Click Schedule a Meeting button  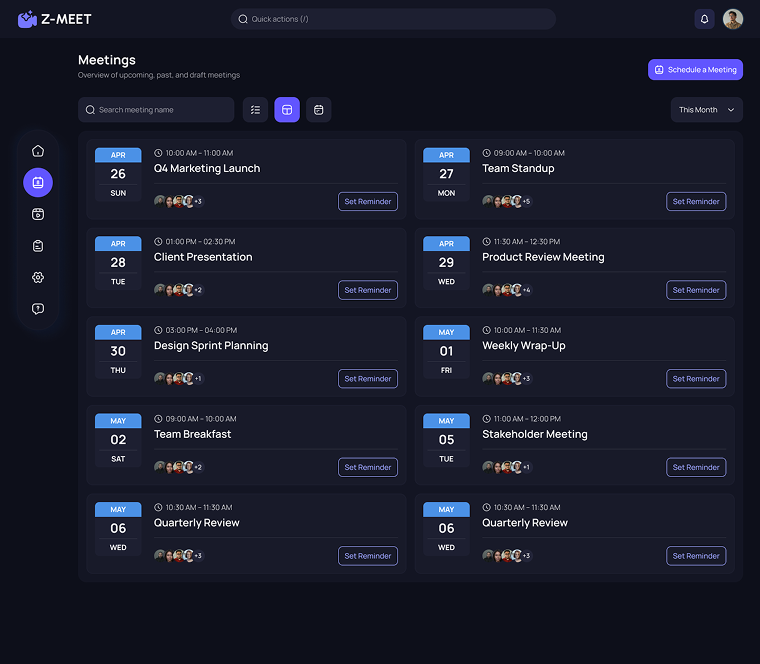(695, 69)
